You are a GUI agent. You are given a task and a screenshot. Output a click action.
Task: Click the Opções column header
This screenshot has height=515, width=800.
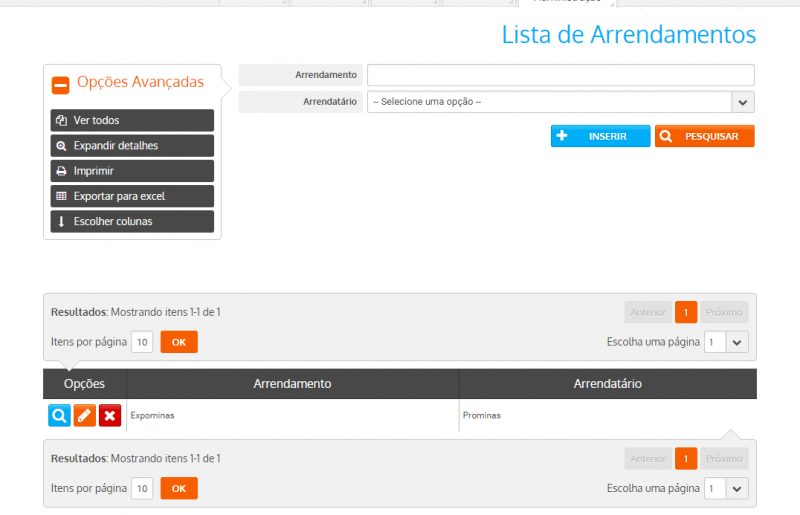(x=84, y=384)
